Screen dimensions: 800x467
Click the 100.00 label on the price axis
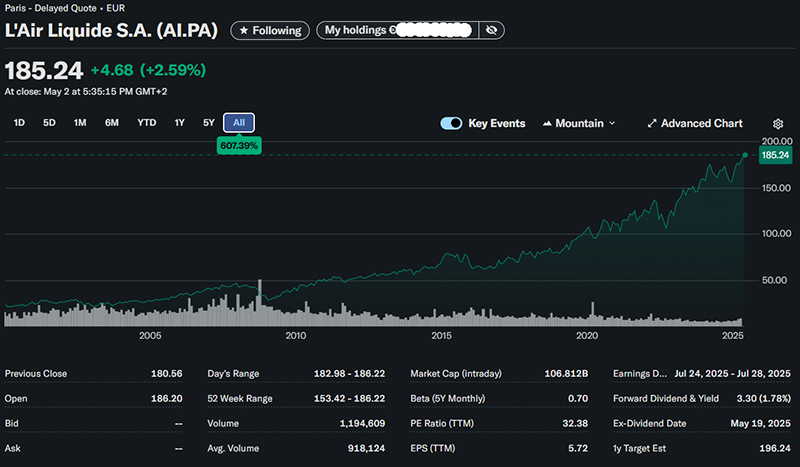point(777,234)
